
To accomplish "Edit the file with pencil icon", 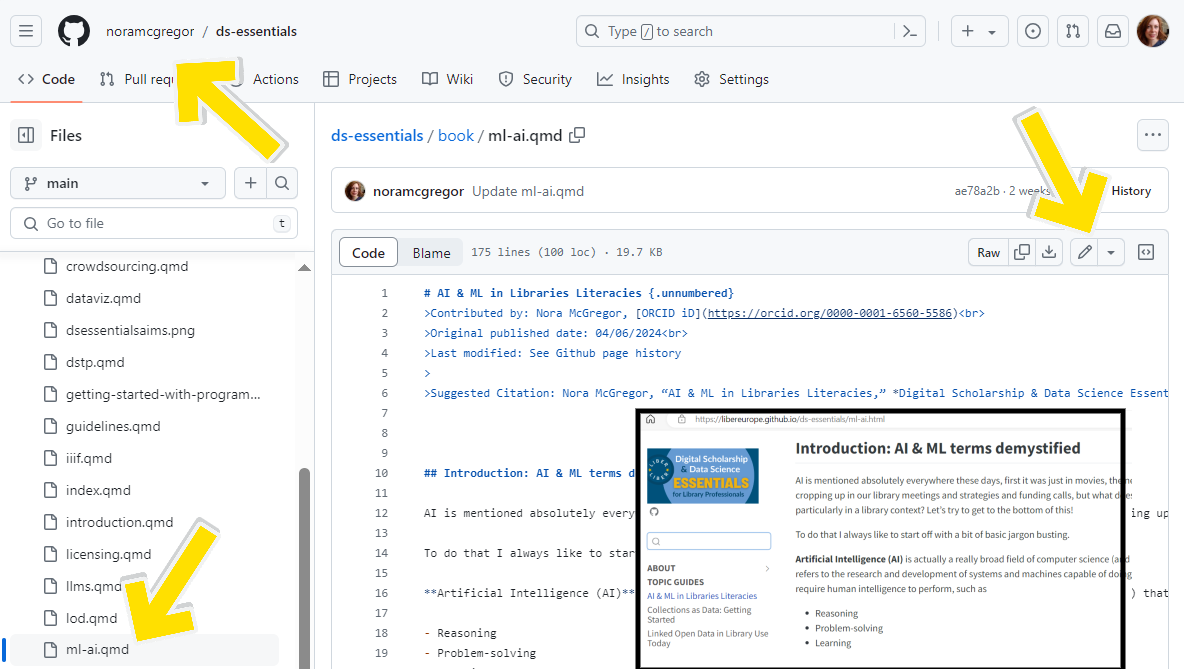I will (x=1084, y=252).
